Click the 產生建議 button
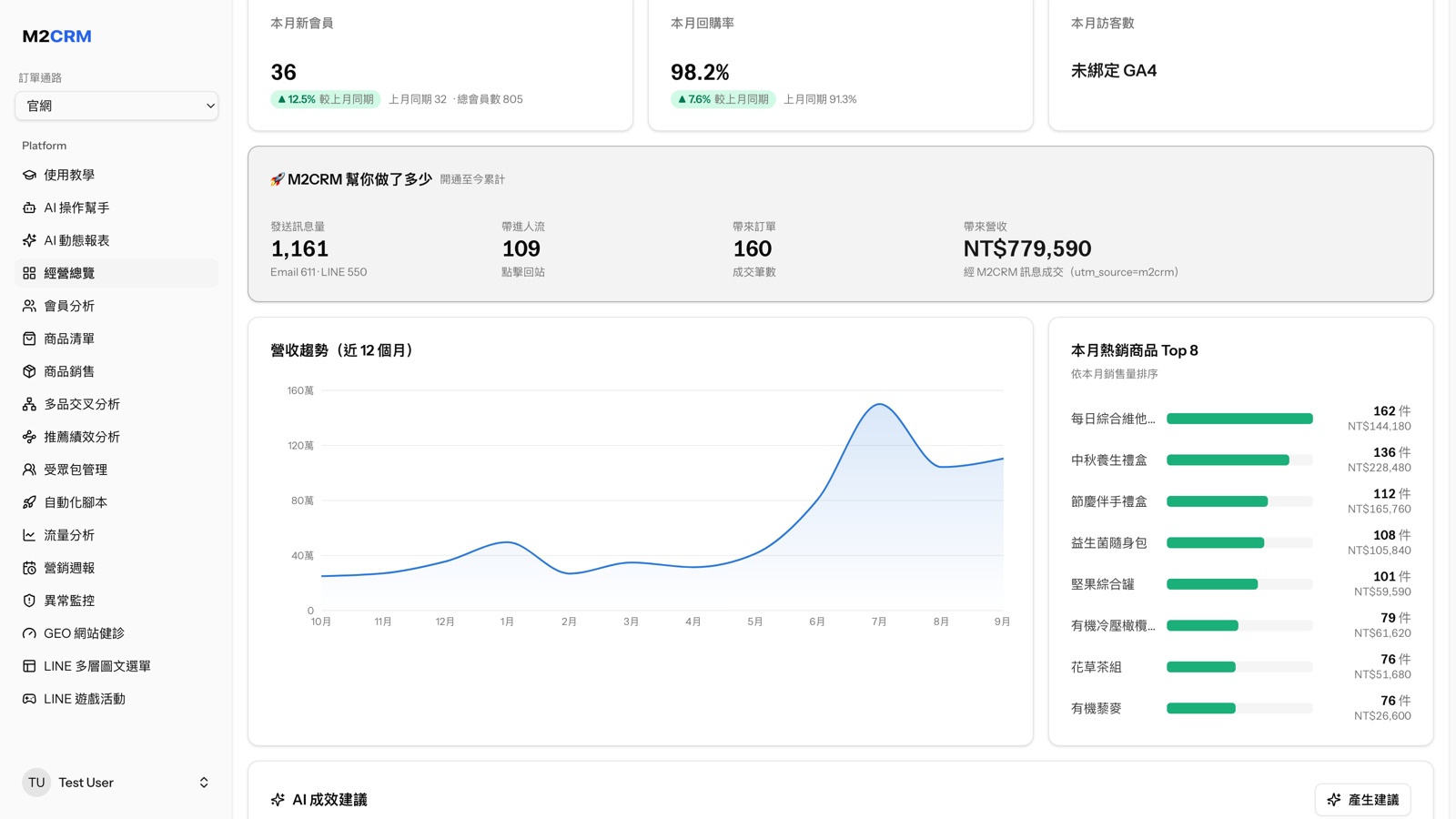1456x819 pixels. (x=1362, y=800)
